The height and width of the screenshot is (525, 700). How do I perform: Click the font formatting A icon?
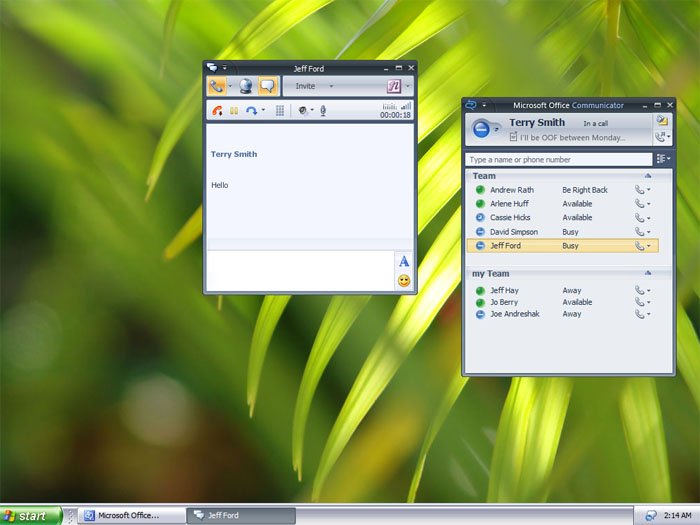pos(404,262)
